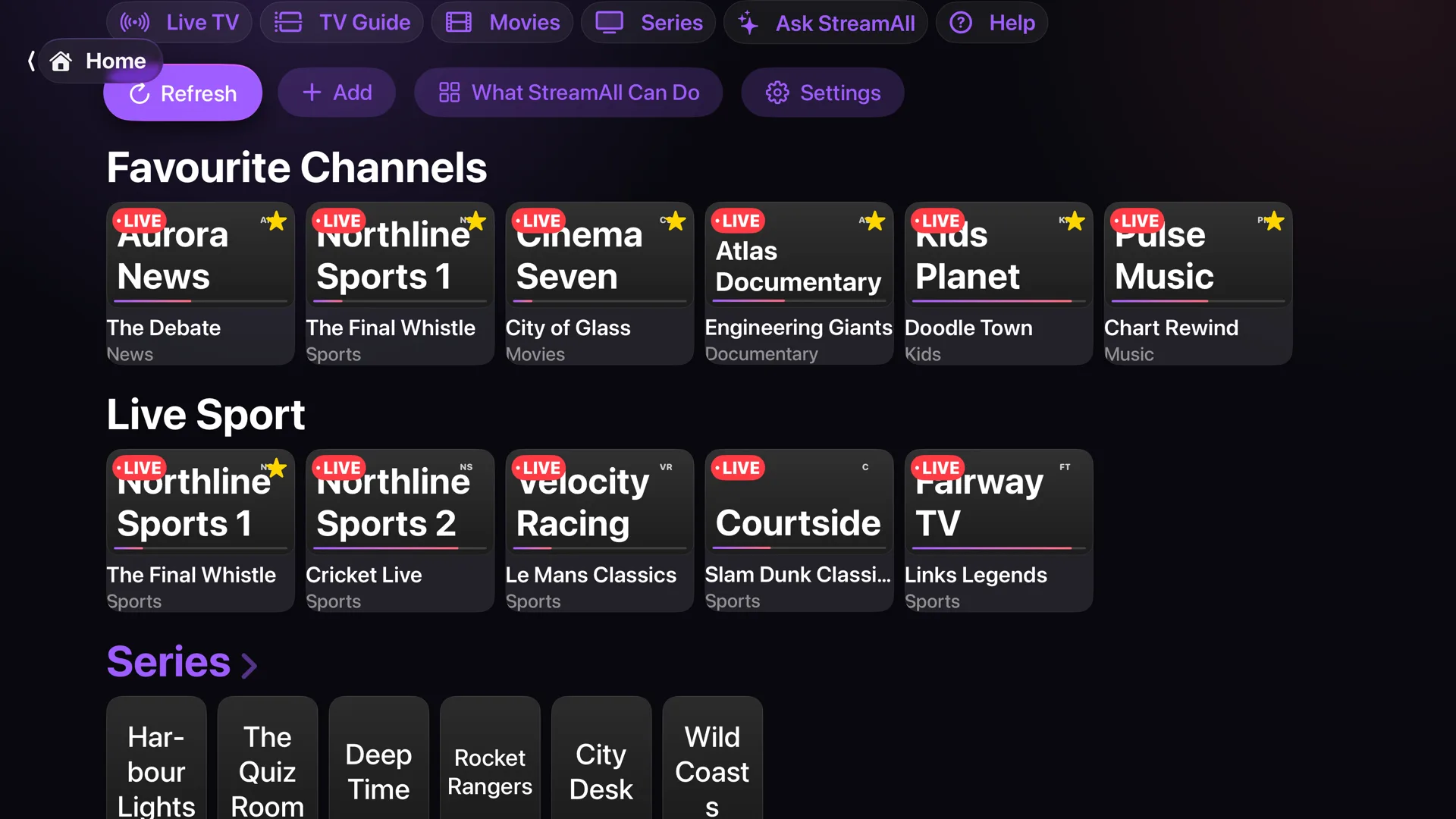Switch to the Series tab
This screenshot has width=1456, height=819.
(x=648, y=23)
